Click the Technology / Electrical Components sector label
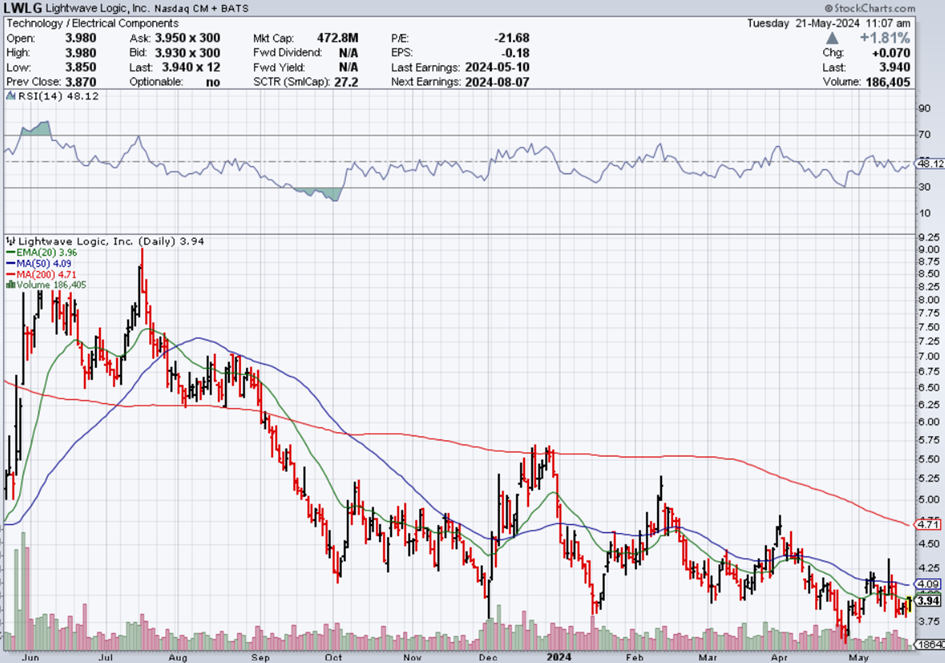 [92, 23]
